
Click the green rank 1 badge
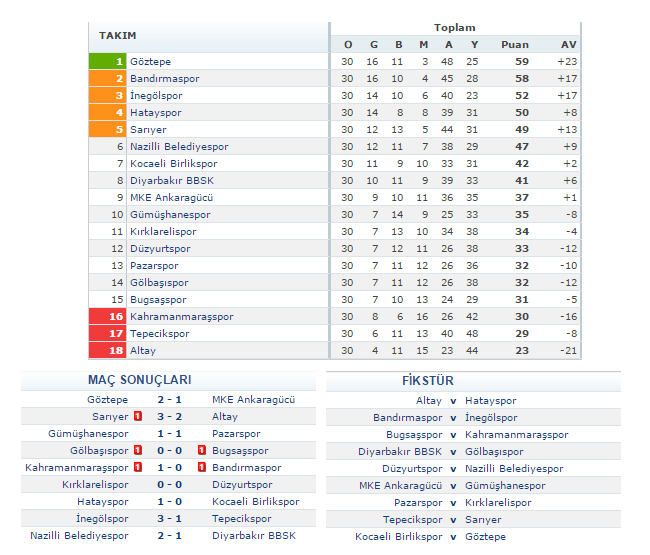point(107,62)
